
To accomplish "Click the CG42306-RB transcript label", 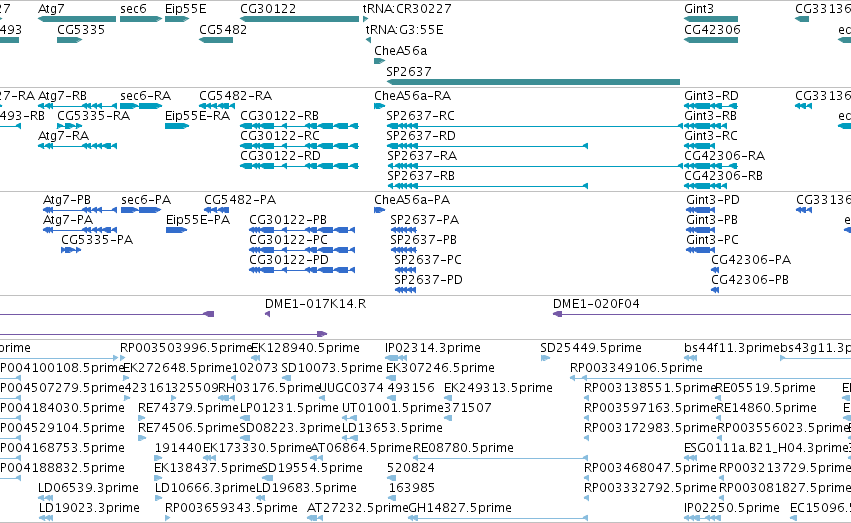I will pos(723,176).
